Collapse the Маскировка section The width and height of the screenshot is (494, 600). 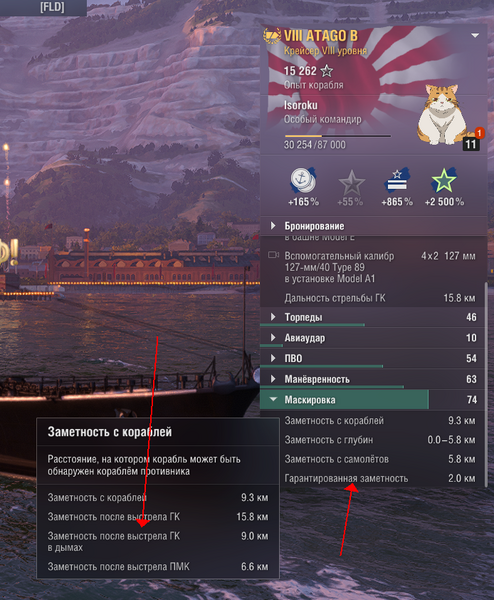tap(374, 400)
